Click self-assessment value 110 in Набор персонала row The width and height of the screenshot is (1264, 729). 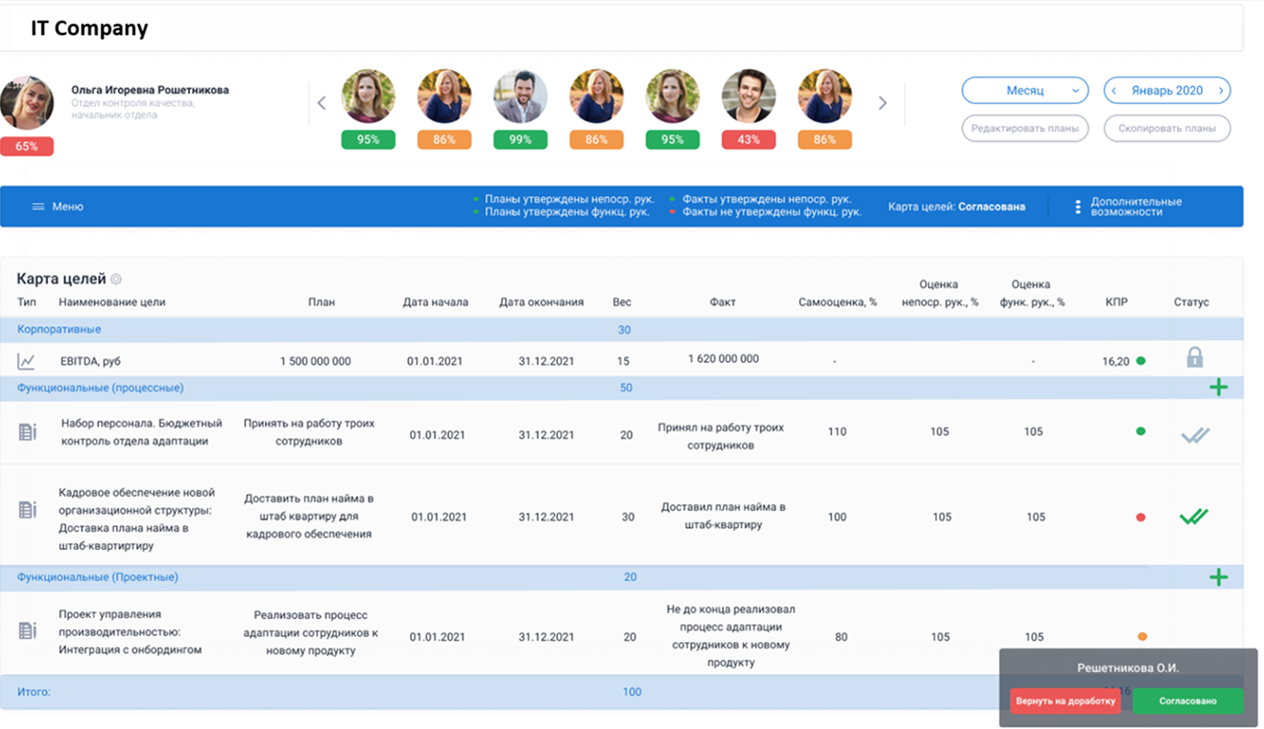click(837, 432)
